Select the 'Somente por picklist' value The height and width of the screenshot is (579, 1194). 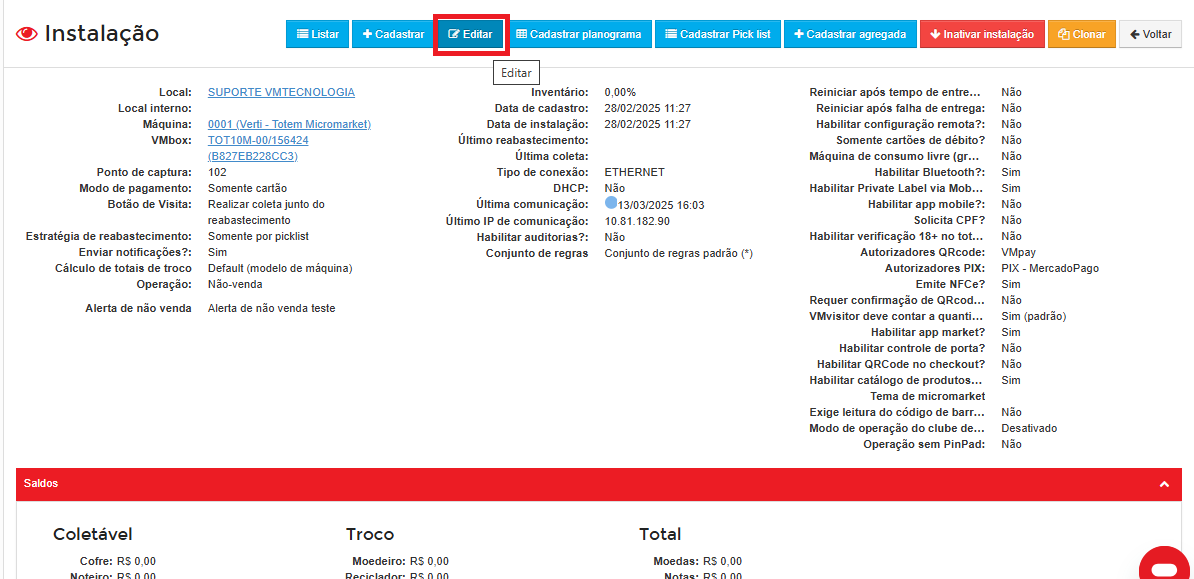pyautogui.click(x=258, y=236)
